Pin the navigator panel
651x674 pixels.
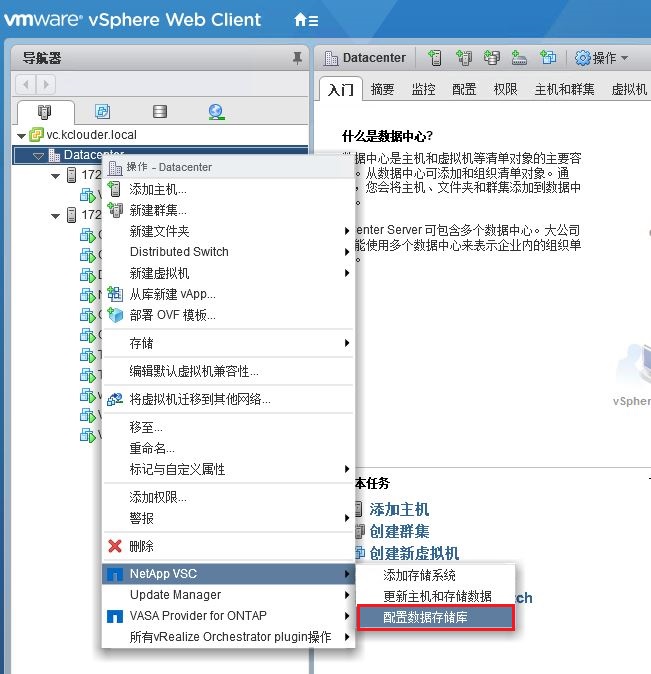(x=297, y=58)
